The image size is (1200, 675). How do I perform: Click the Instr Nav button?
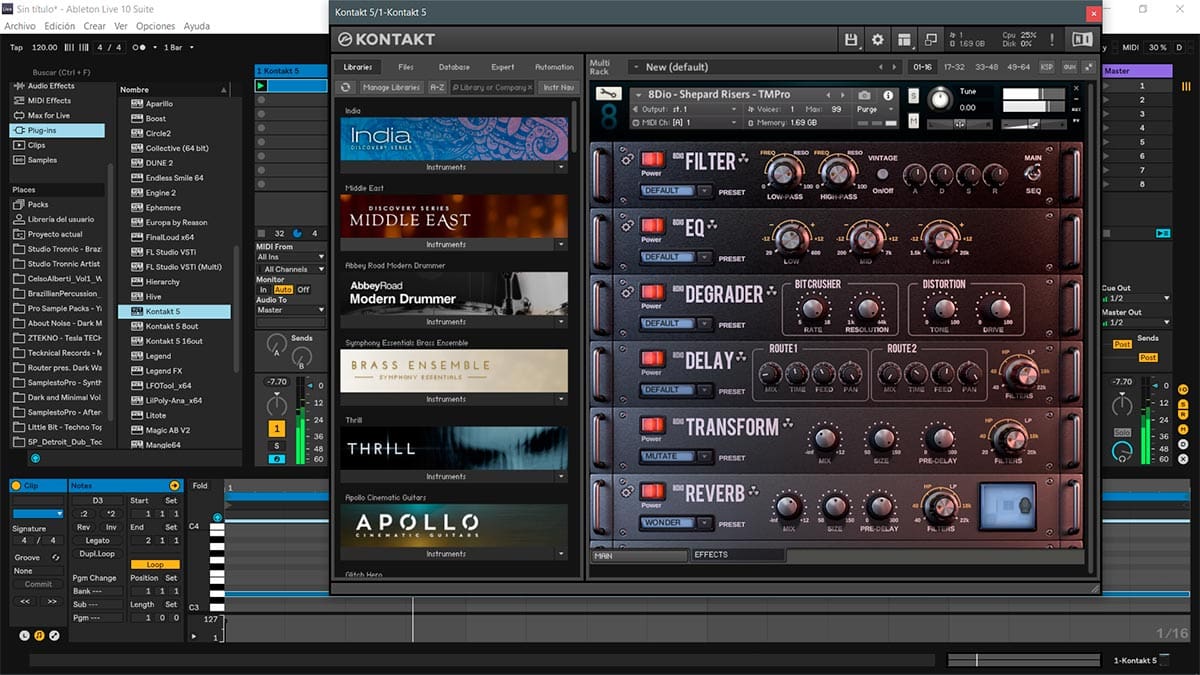(x=559, y=87)
